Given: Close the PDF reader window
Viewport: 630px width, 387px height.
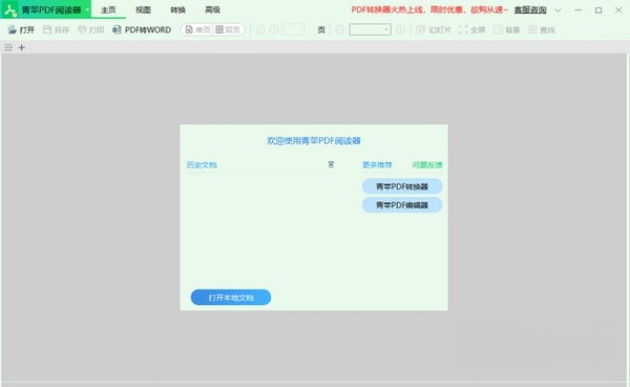Looking at the screenshot, I should [618, 10].
